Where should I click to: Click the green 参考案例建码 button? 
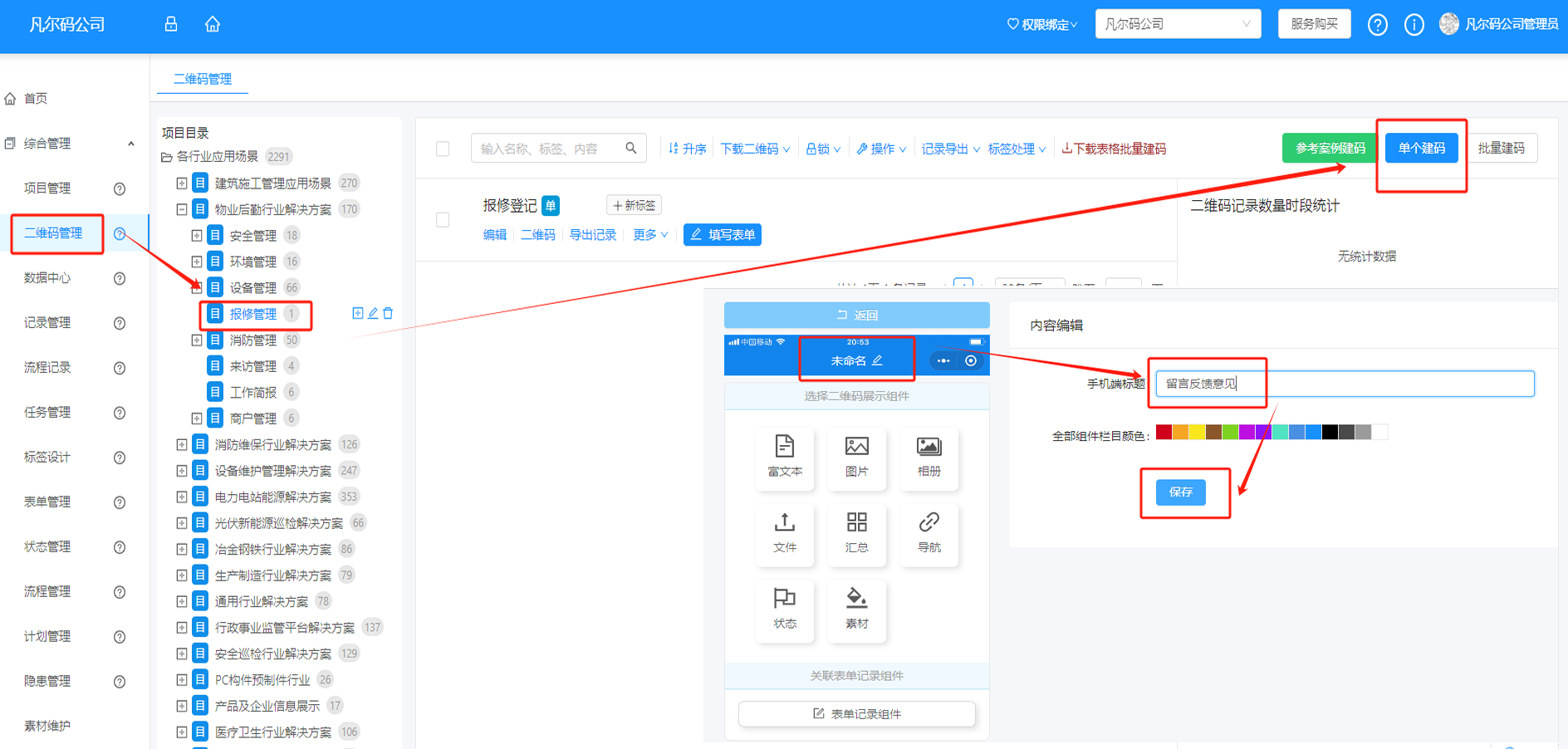point(1330,148)
